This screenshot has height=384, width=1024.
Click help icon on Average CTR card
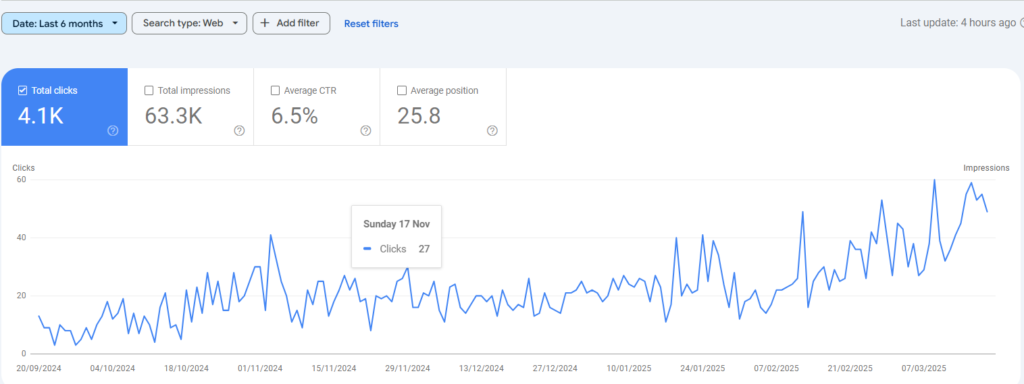click(366, 131)
